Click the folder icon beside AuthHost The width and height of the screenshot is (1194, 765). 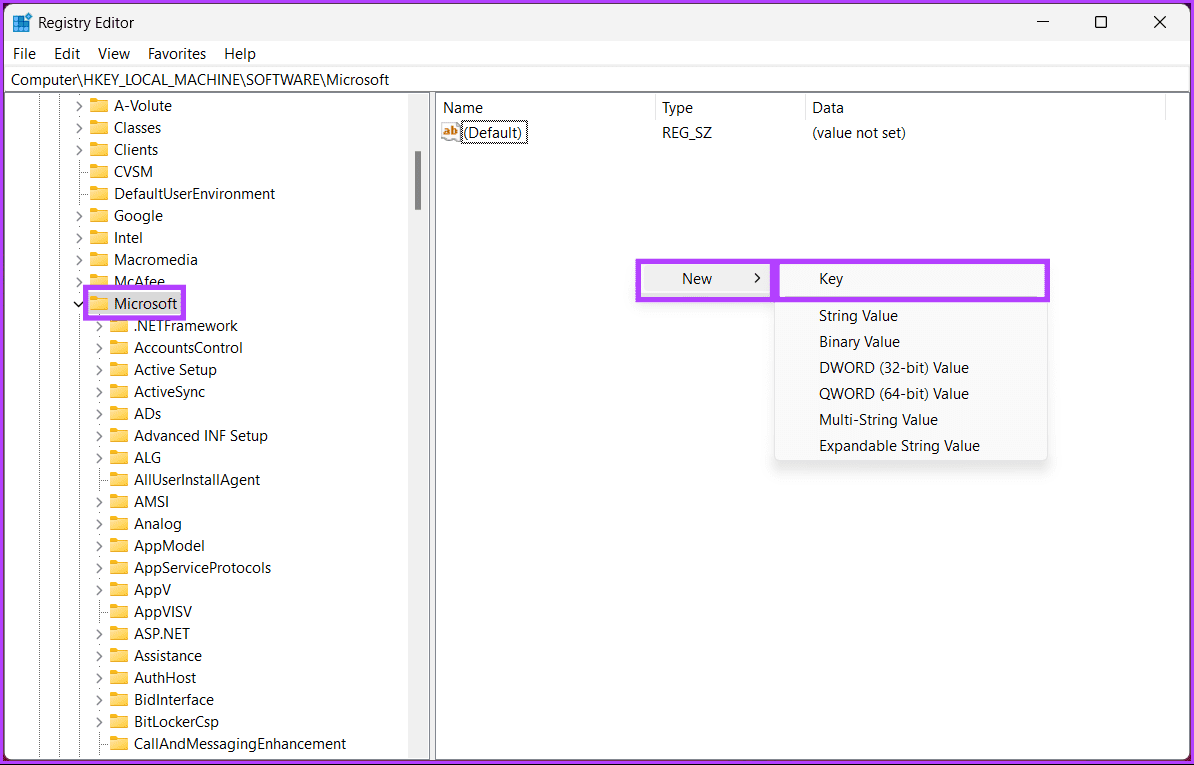(x=119, y=678)
